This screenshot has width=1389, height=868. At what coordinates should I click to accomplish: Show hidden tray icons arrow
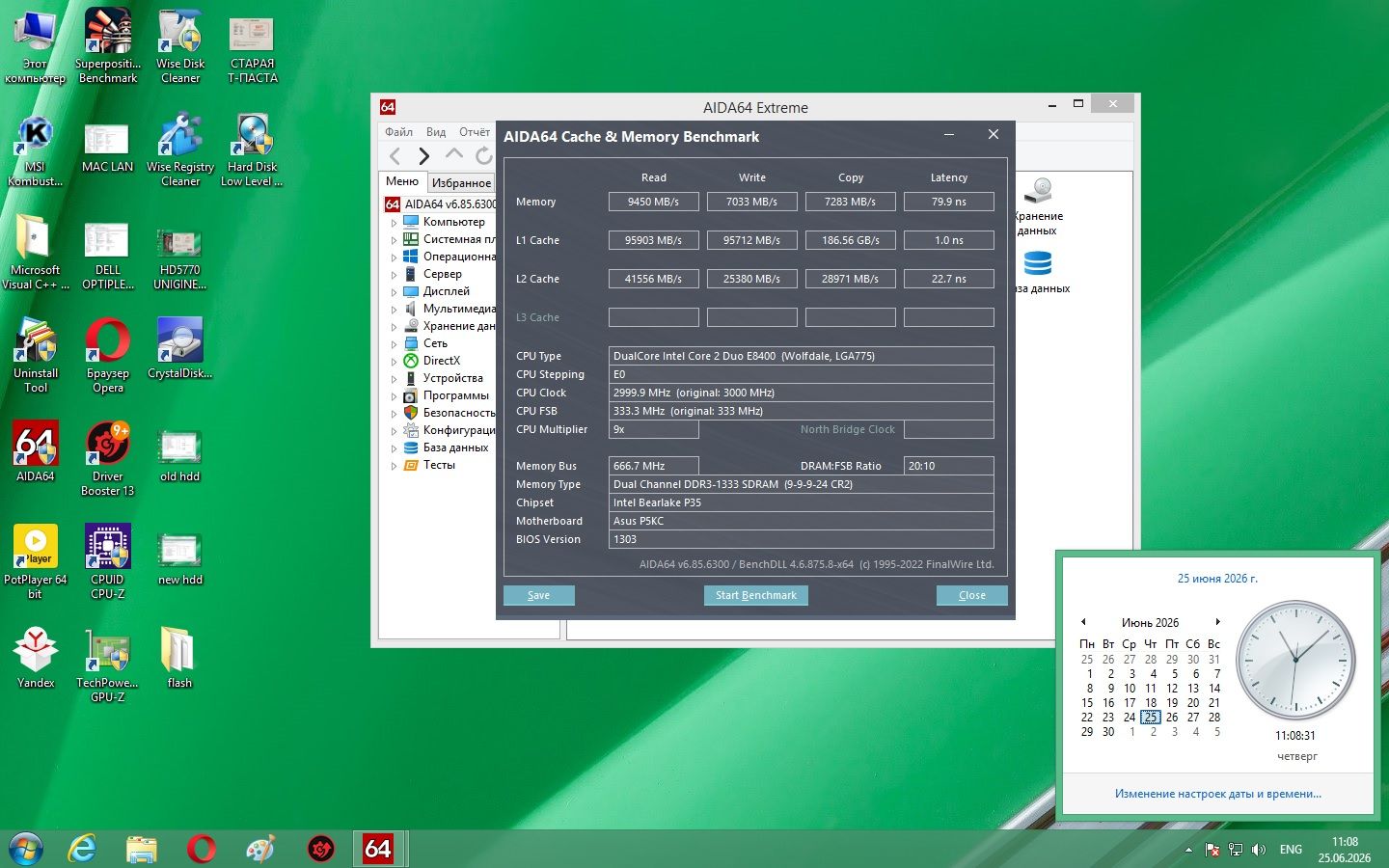click(x=1188, y=850)
